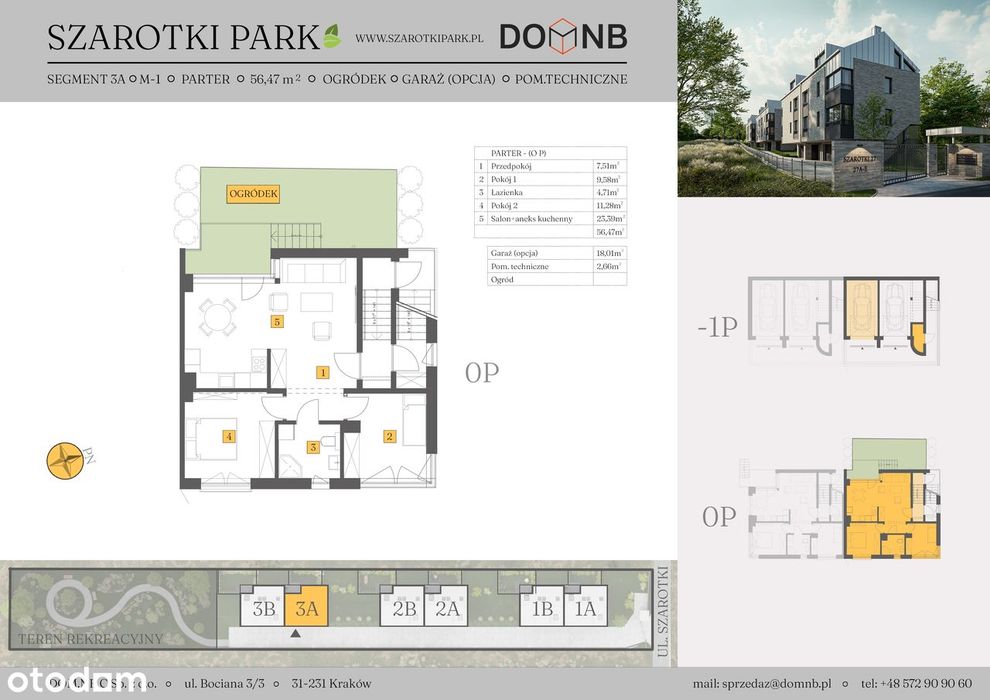Screen dimensions: 990x700
Task: Select room marker 3 in the bathroom
Action: coord(313,448)
